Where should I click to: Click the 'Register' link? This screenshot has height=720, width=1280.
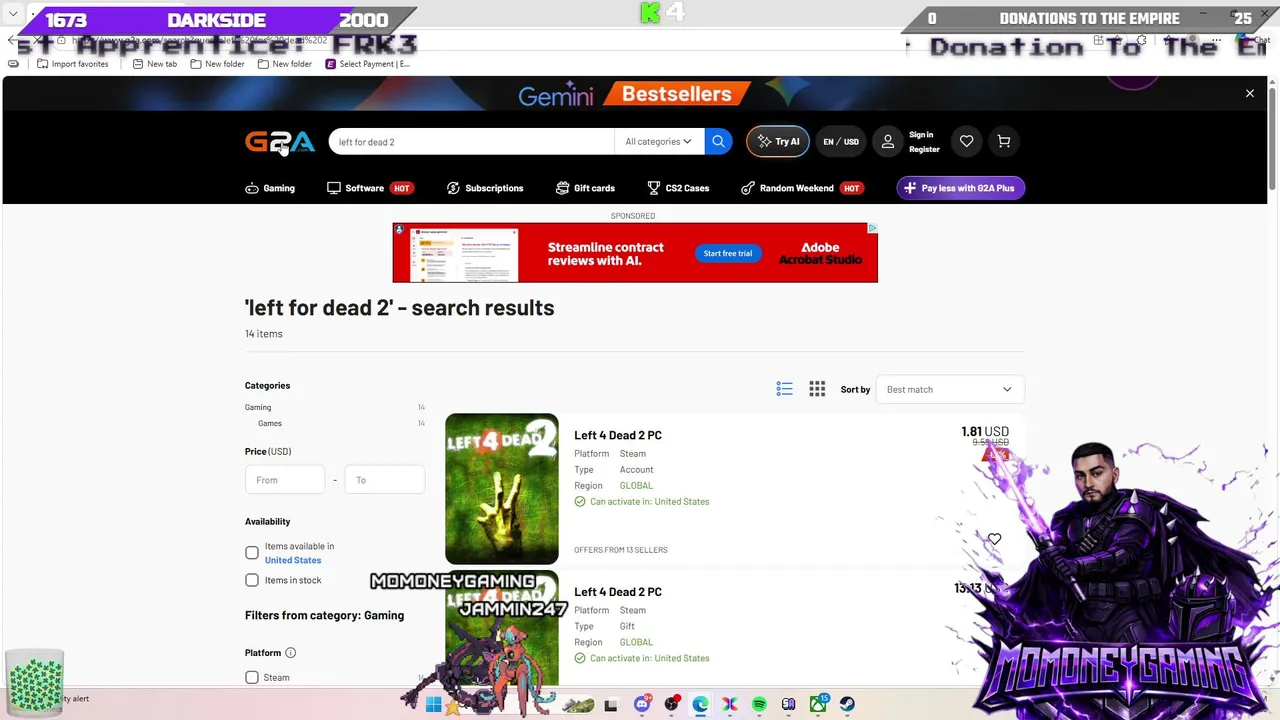pos(924,150)
